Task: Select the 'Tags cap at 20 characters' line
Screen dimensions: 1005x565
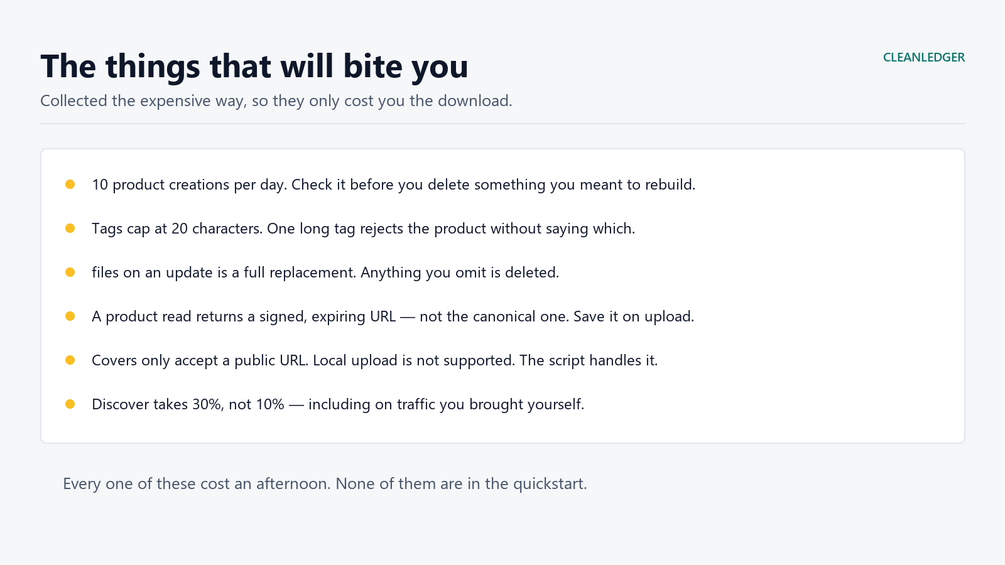Action: (x=363, y=229)
